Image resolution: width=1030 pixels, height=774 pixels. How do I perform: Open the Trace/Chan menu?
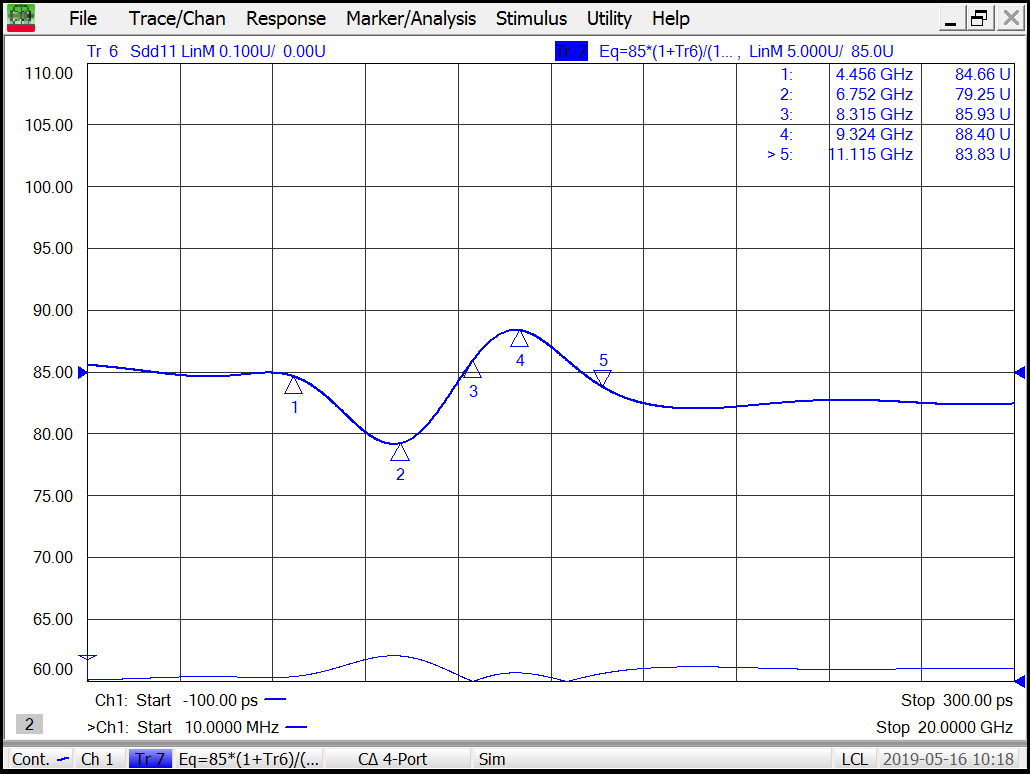point(177,19)
